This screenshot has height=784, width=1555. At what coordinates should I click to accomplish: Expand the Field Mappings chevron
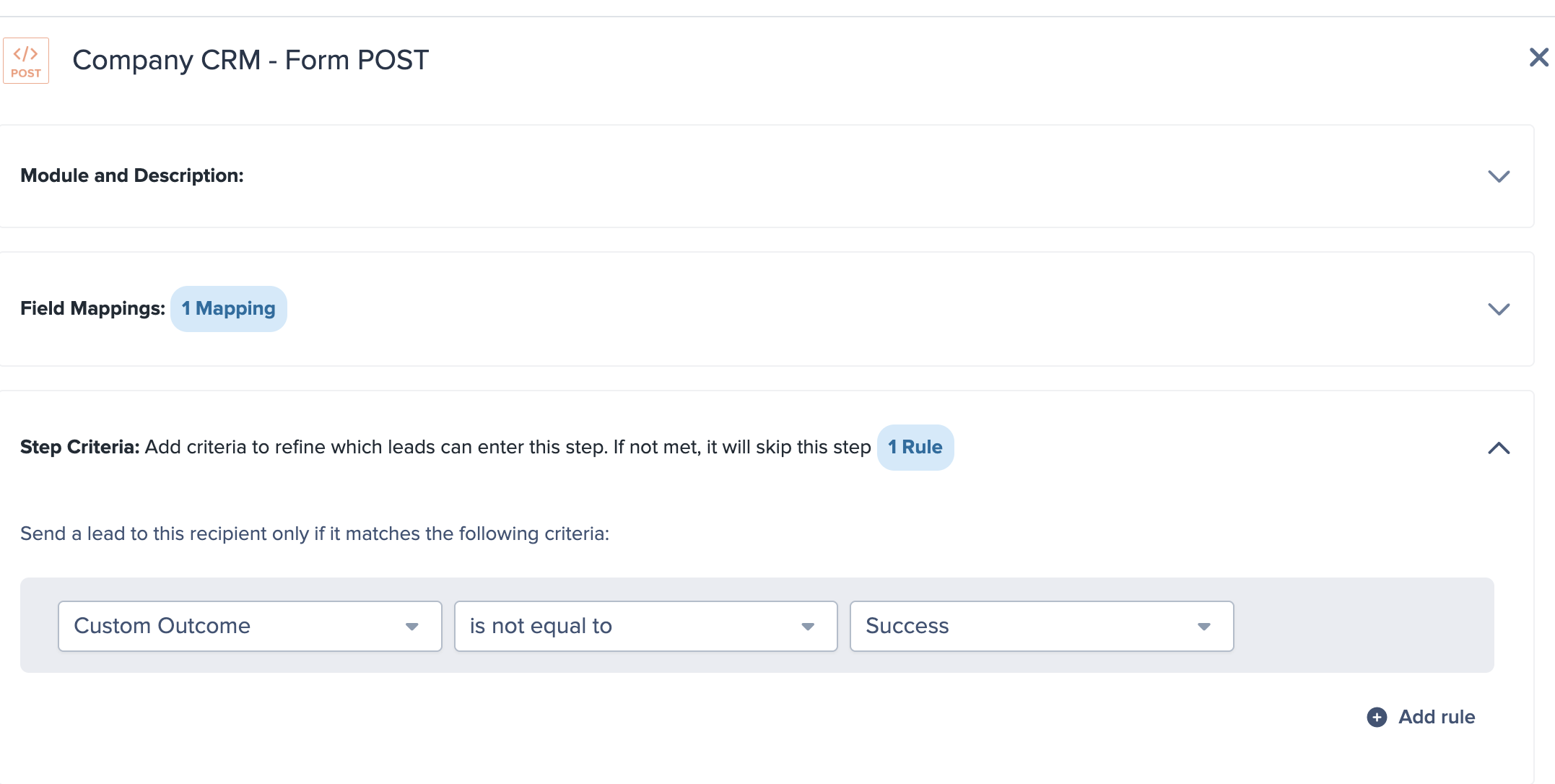click(x=1499, y=309)
